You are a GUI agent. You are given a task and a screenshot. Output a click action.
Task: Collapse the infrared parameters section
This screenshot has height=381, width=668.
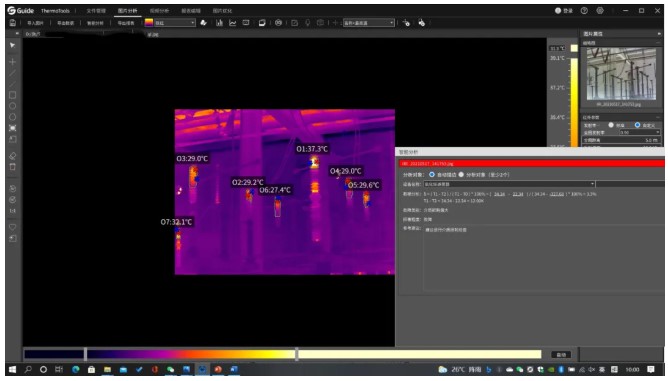[x=659, y=117]
